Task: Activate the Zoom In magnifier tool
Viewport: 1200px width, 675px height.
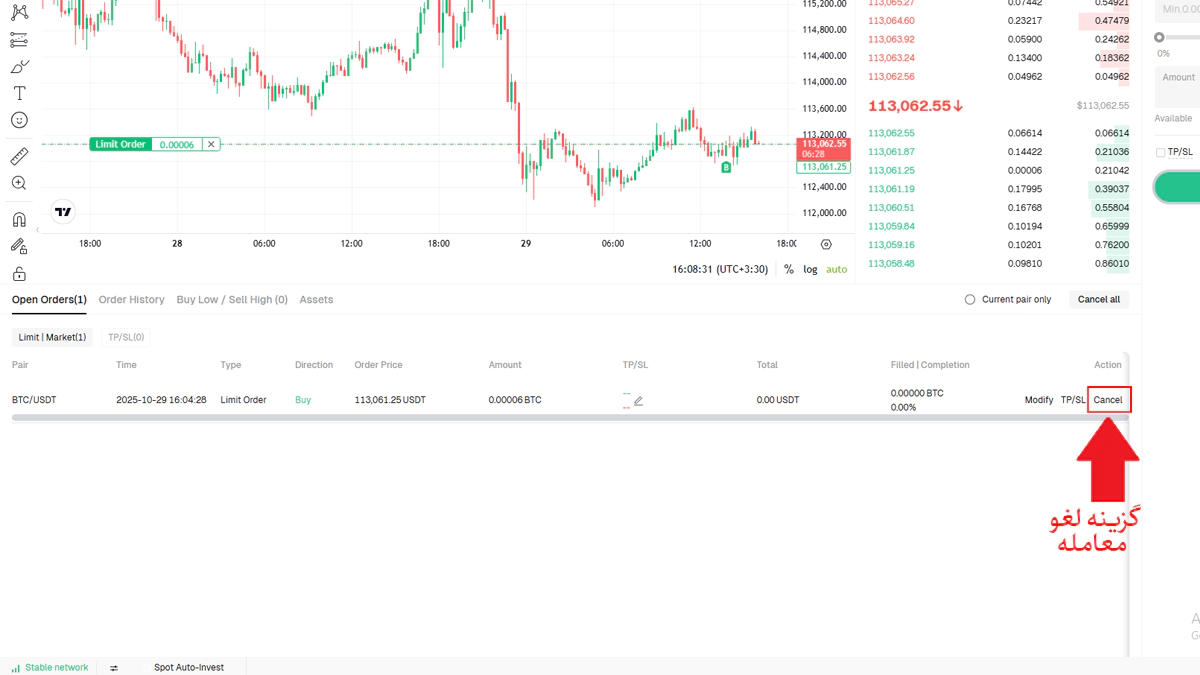Action: (19, 183)
